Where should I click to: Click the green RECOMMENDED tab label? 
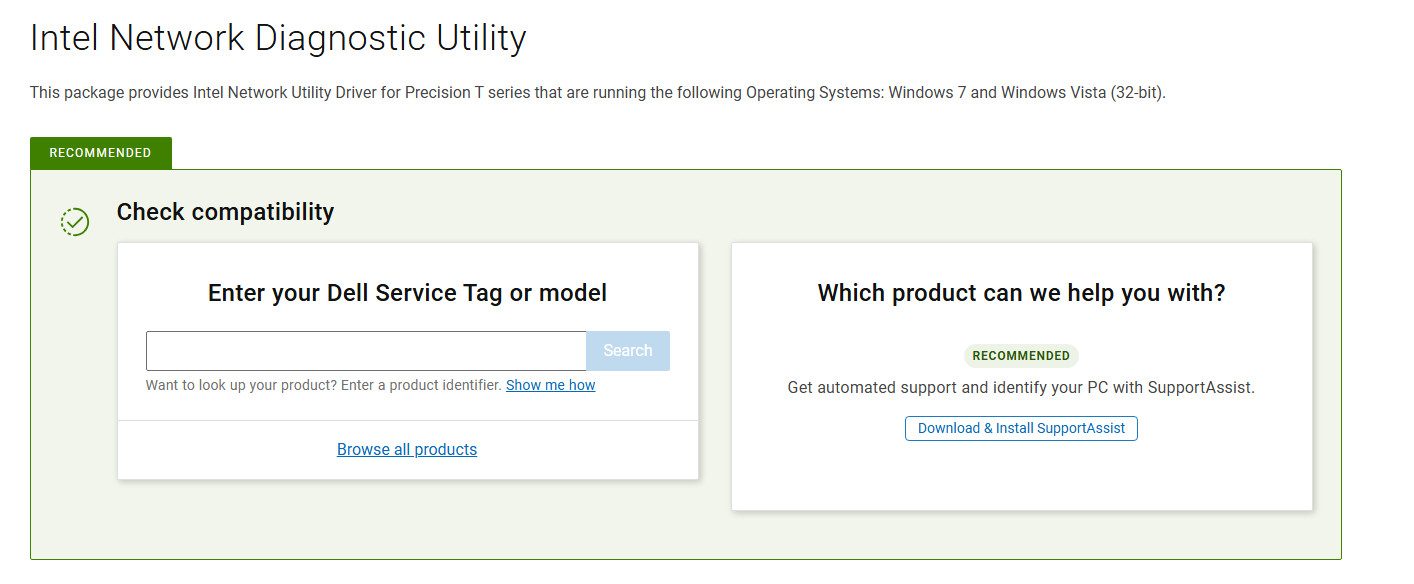pos(100,153)
